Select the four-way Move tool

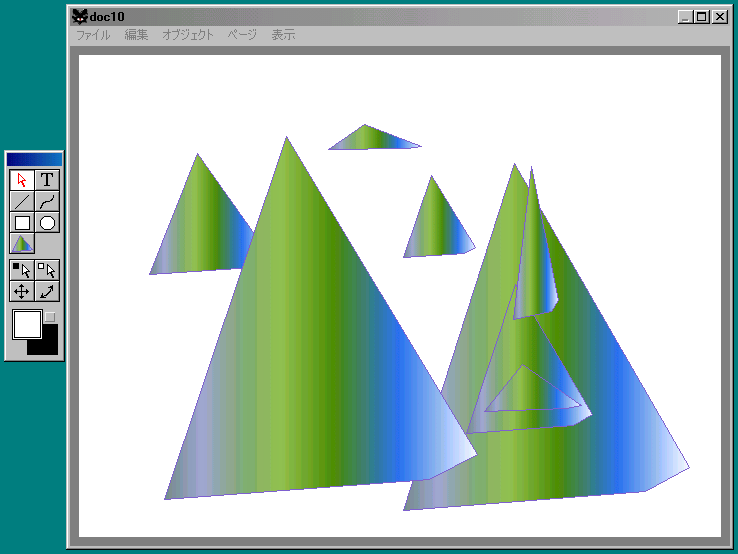pyautogui.click(x=22, y=291)
